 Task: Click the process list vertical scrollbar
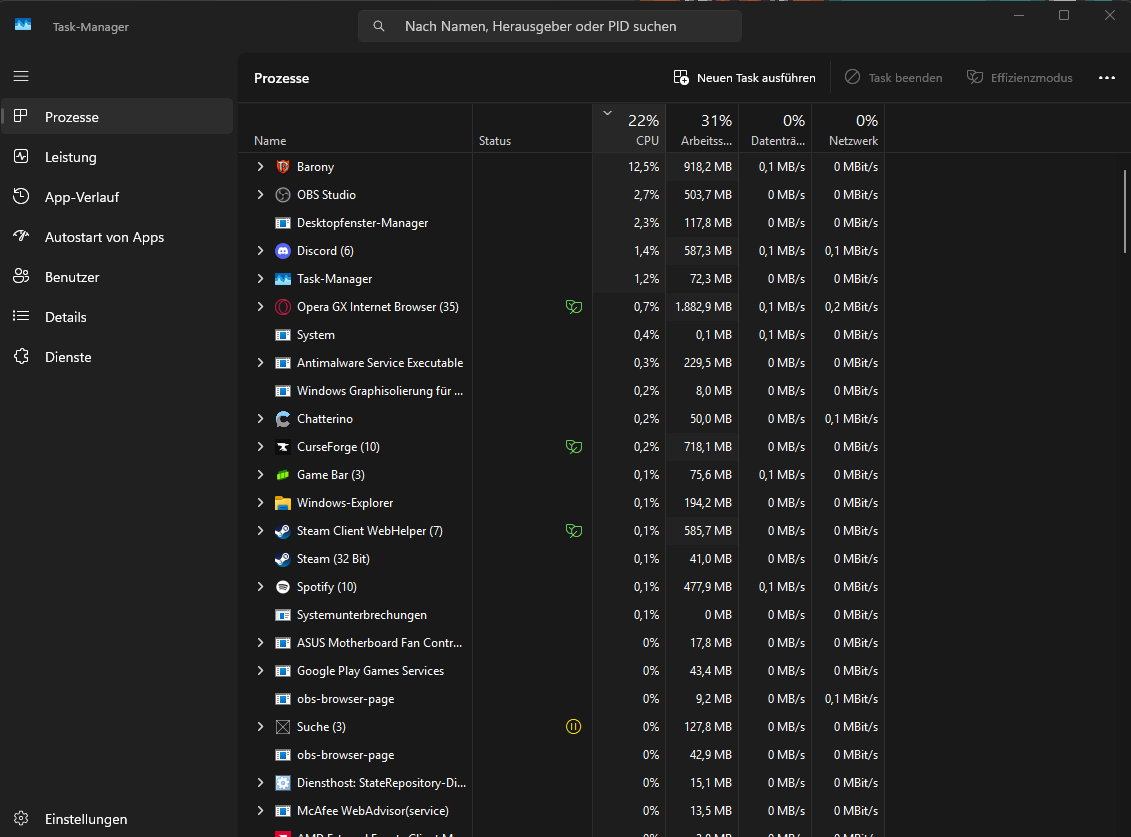coord(1125,212)
